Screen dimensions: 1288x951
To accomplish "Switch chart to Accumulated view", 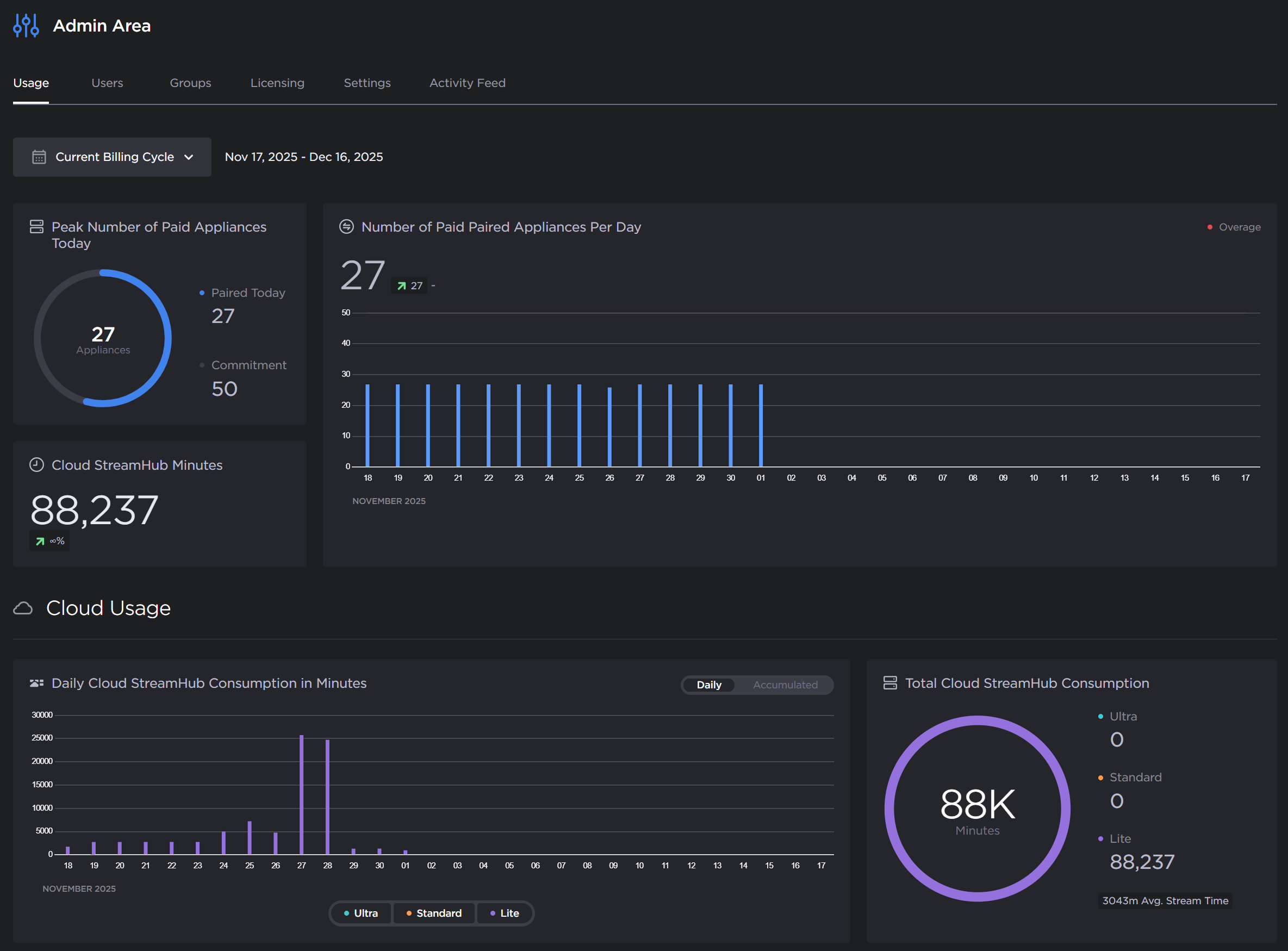I will 785,685.
